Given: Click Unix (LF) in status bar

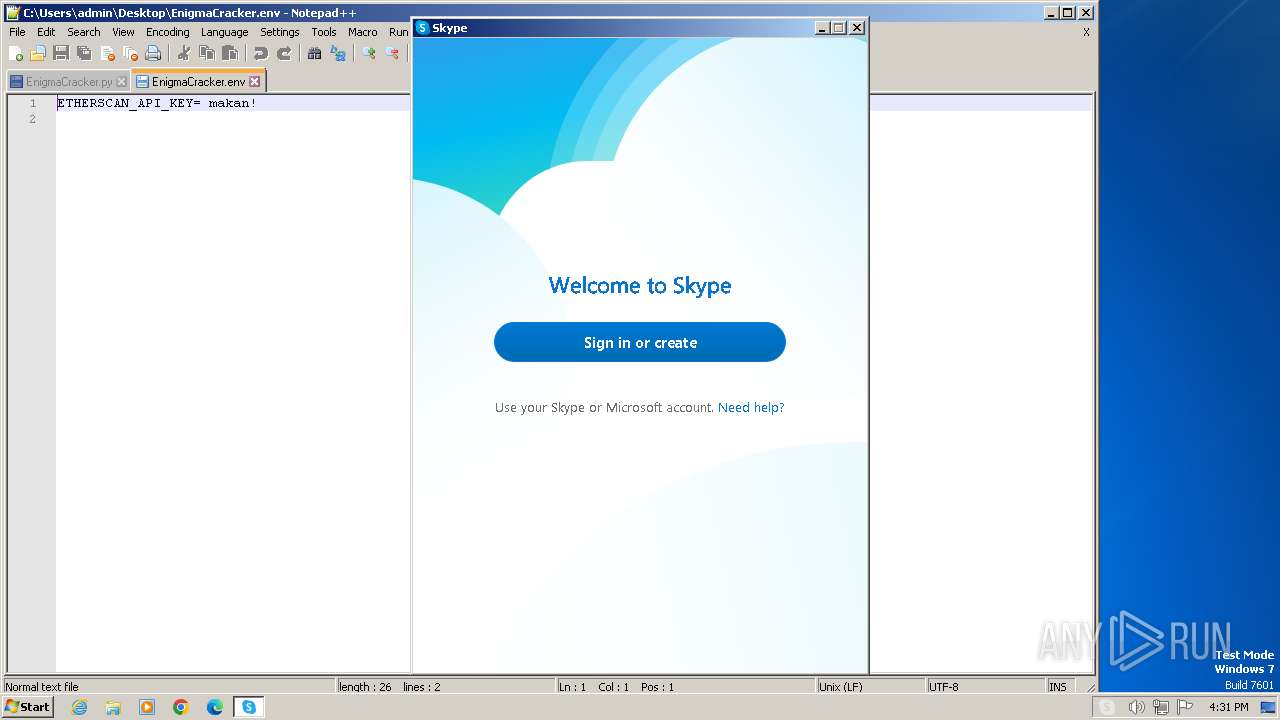Looking at the screenshot, I should 869,687.
